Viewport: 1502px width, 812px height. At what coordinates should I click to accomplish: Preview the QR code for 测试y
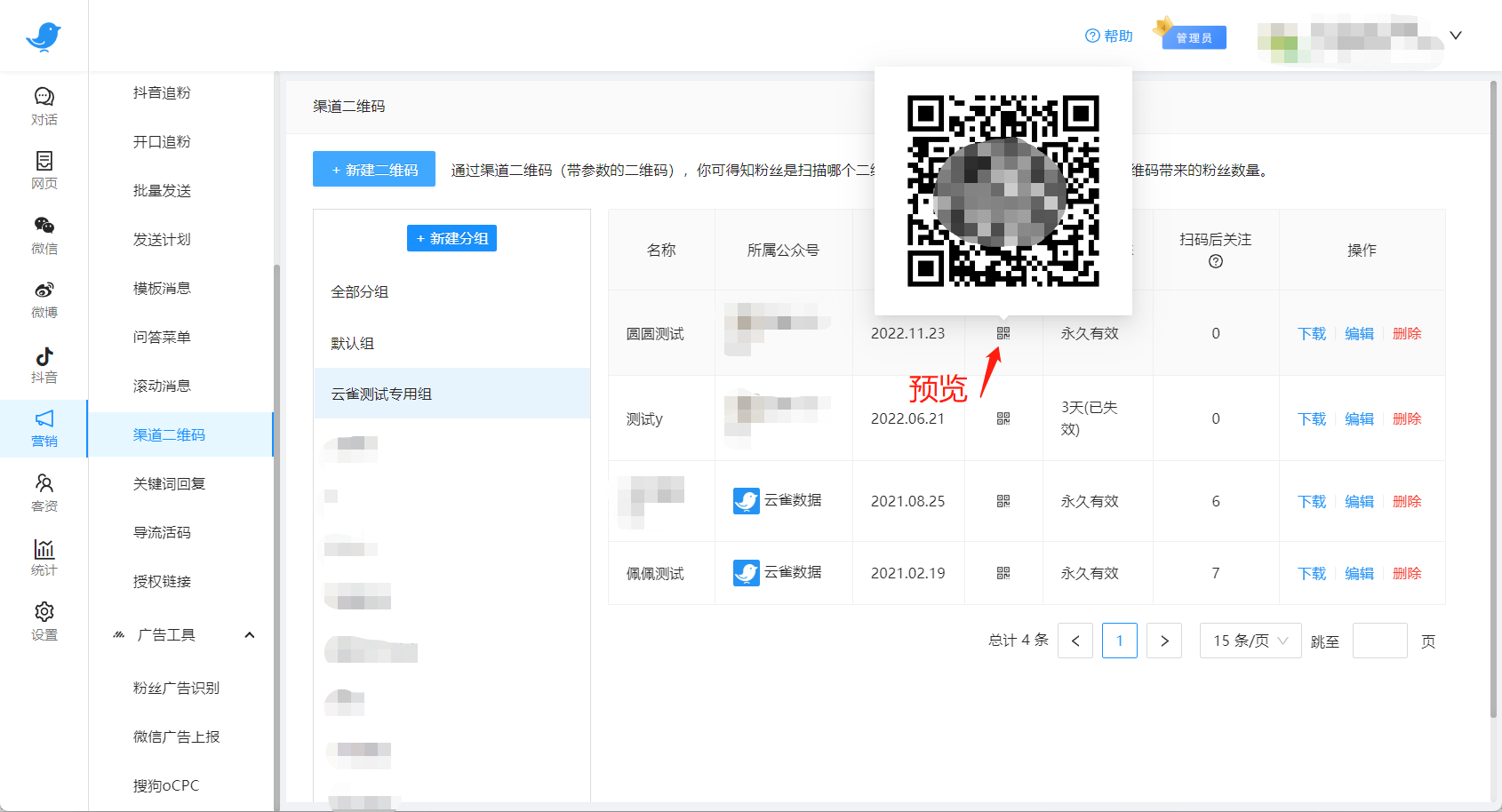coord(1003,418)
